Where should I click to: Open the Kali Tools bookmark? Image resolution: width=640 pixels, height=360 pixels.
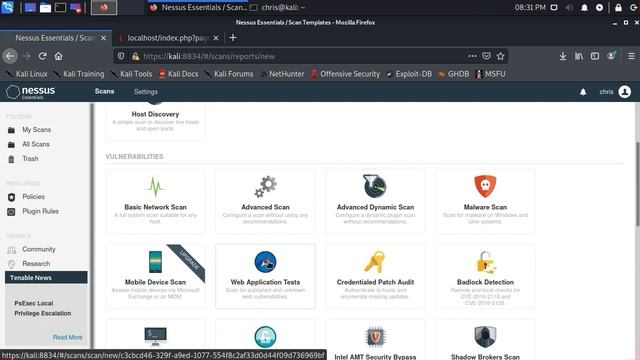coord(131,74)
